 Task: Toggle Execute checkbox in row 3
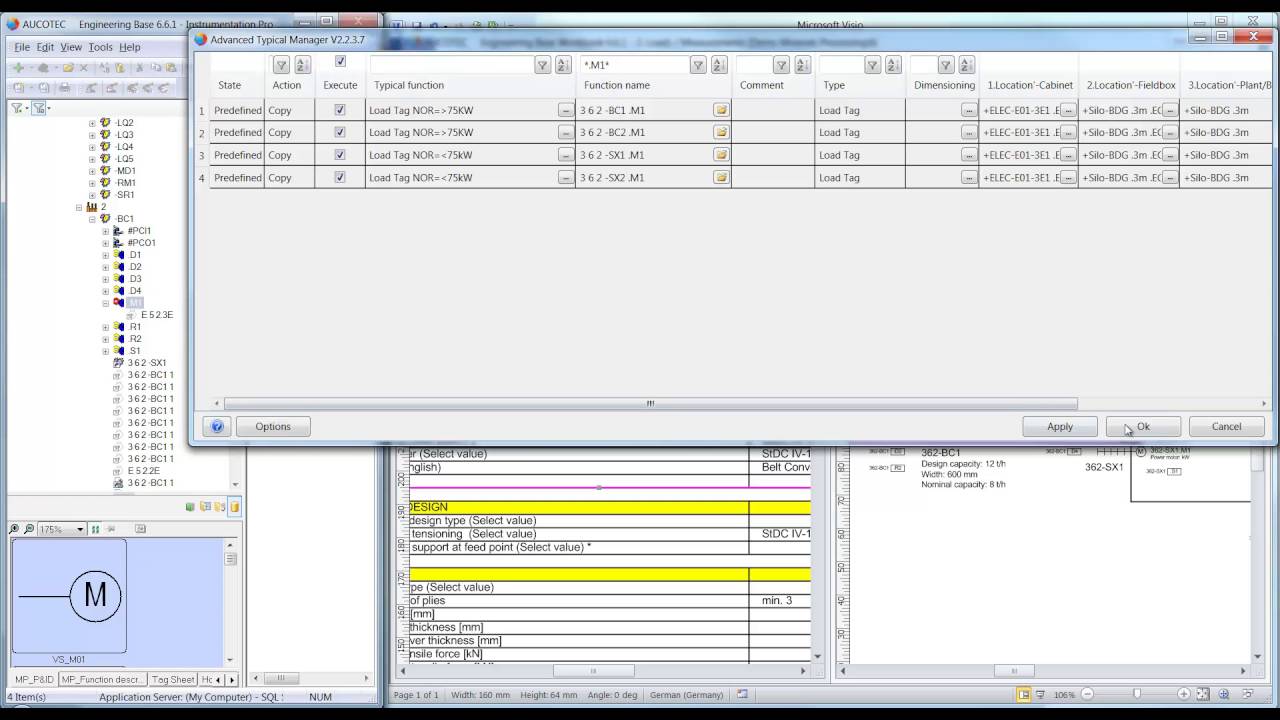point(340,155)
